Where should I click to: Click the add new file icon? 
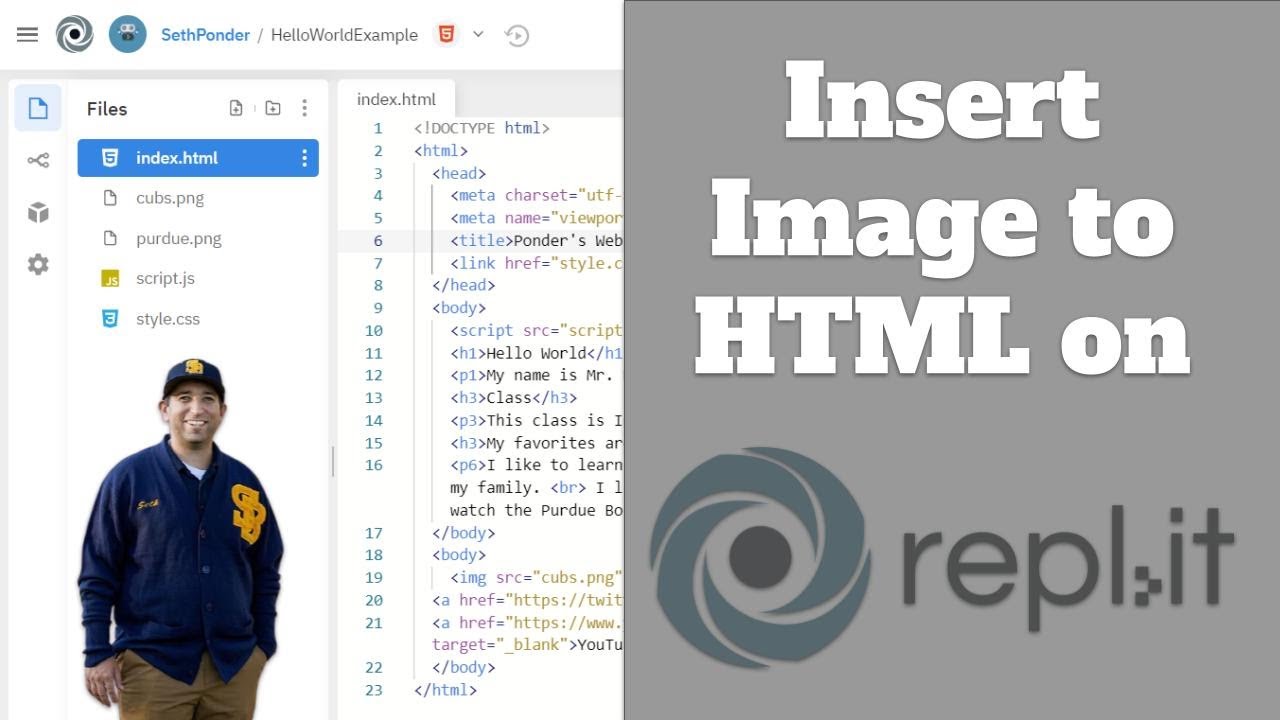coord(236,108)
